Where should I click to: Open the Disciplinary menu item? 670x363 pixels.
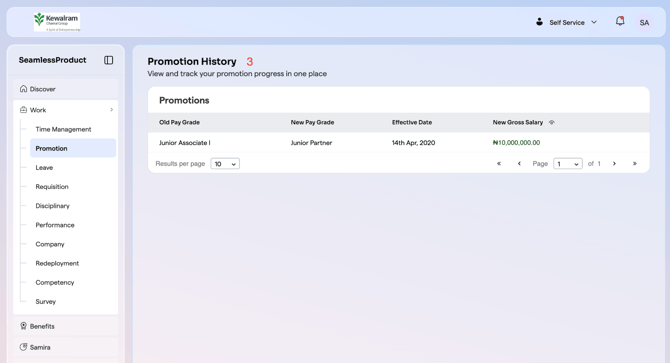point(52,206)
